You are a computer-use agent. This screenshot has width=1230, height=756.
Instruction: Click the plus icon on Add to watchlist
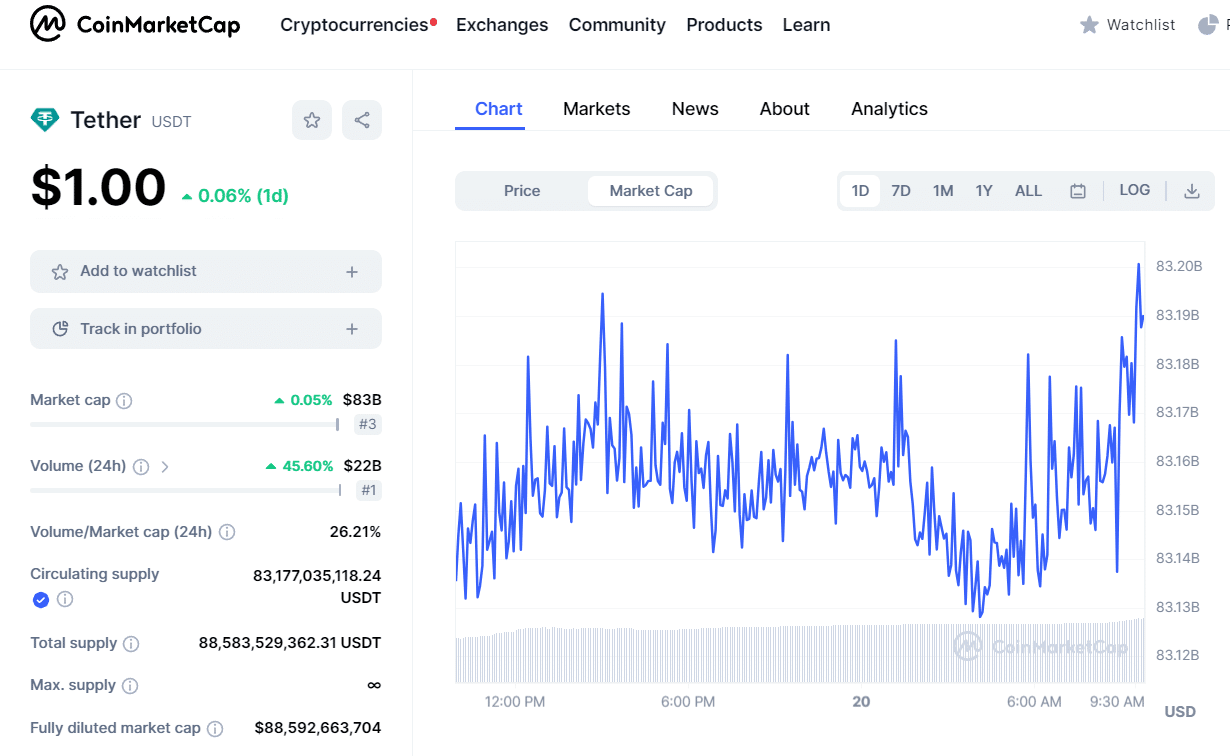point(352,272)
